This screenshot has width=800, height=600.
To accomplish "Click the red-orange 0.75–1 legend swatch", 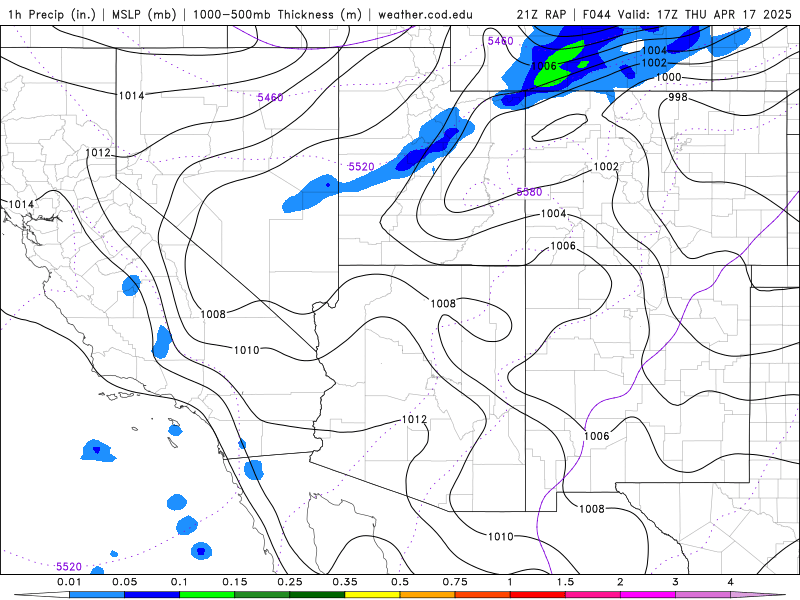I will pyautogui.click(x=483, y=595).
